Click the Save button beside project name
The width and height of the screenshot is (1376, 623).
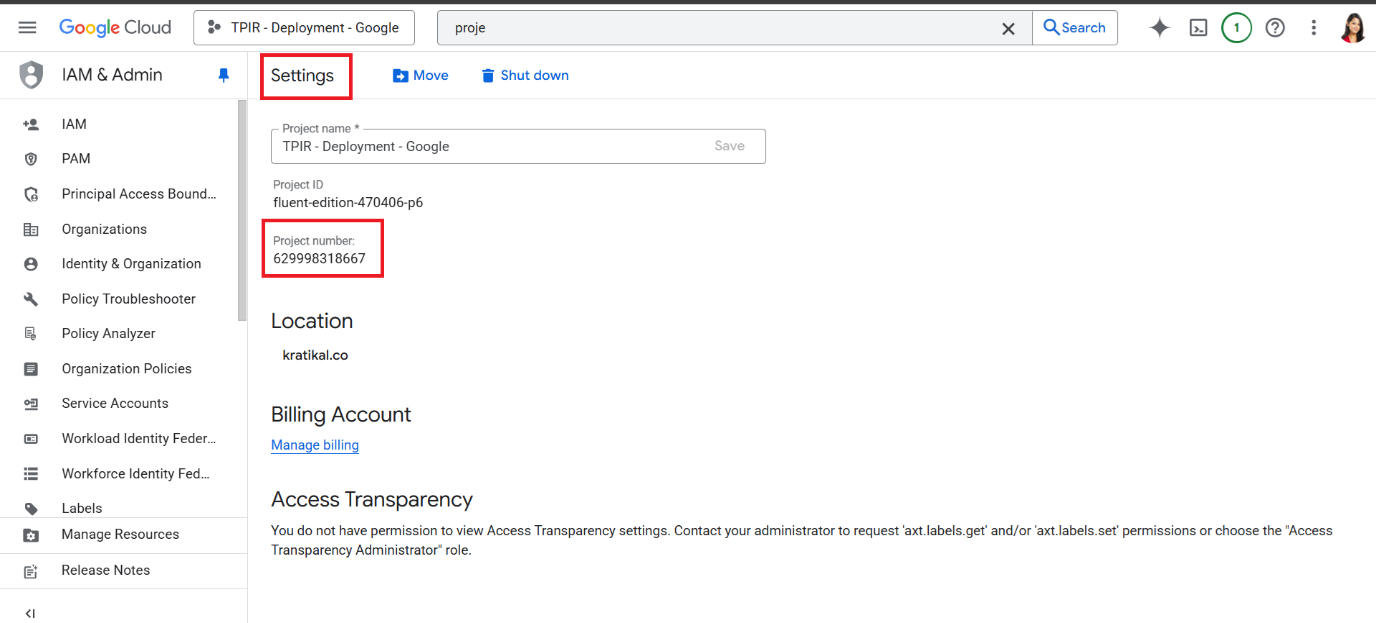[x=730, y=146]
